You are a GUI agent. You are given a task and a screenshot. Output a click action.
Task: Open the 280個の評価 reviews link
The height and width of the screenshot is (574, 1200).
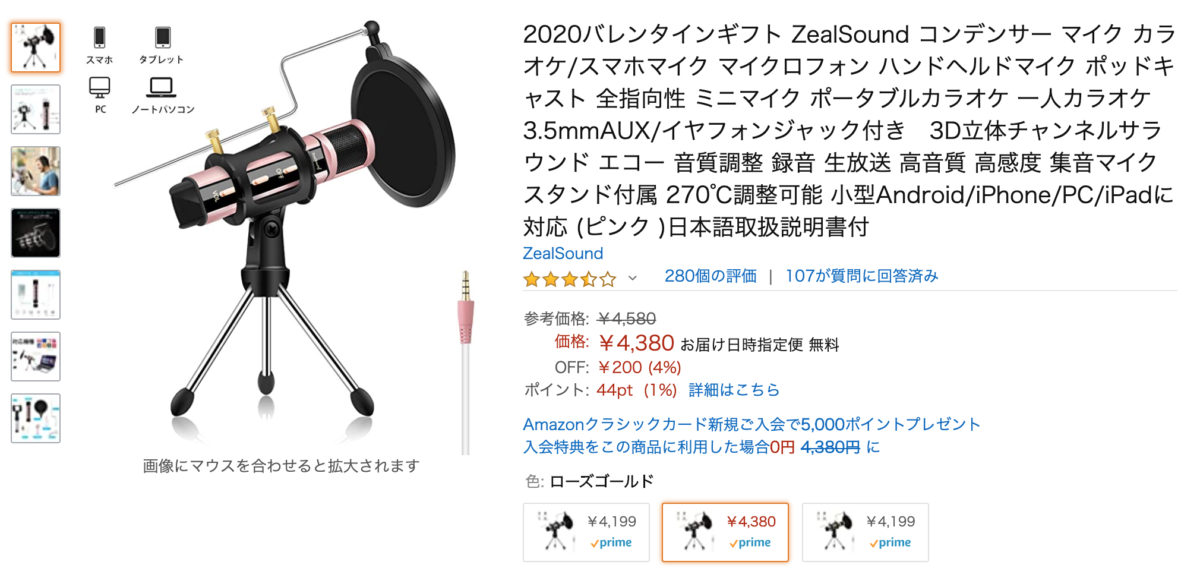pyautogui.click(x=710, y=276)
